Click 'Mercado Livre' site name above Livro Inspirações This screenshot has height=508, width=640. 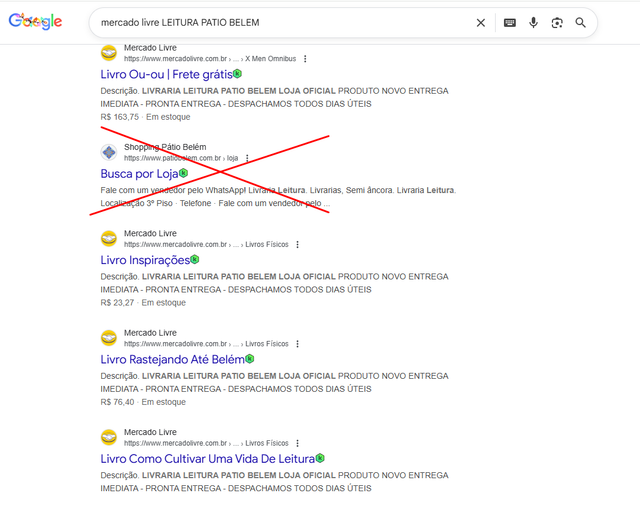[150, 233]
